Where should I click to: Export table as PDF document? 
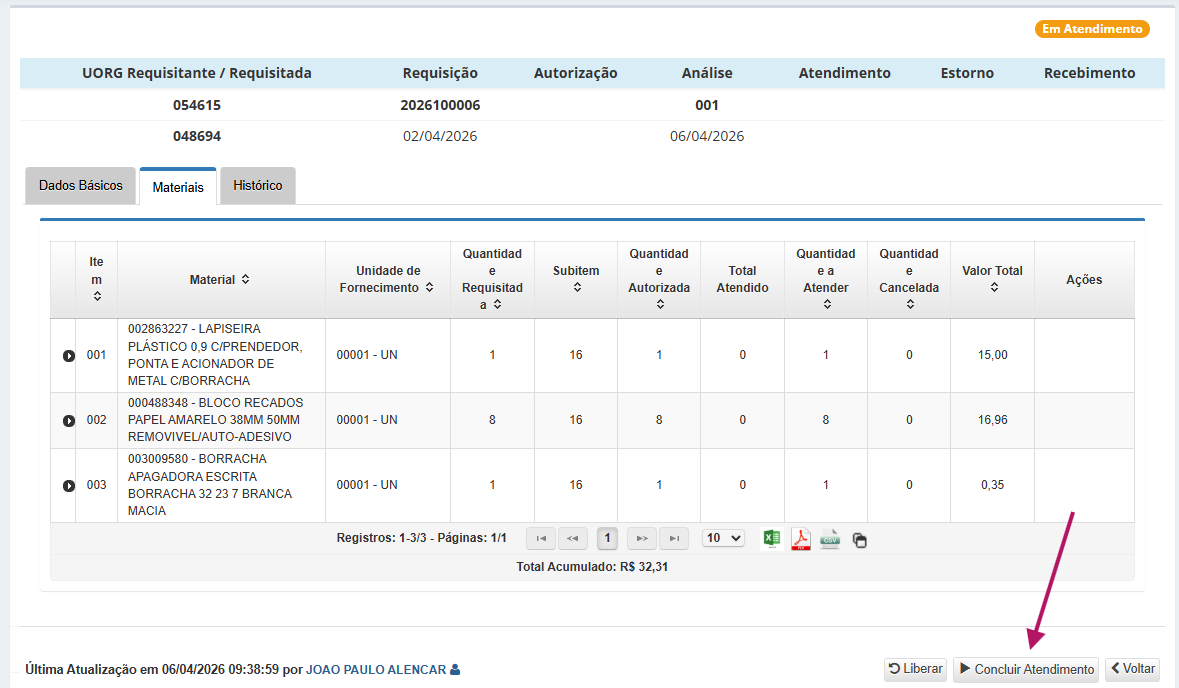tap(800, 539)
